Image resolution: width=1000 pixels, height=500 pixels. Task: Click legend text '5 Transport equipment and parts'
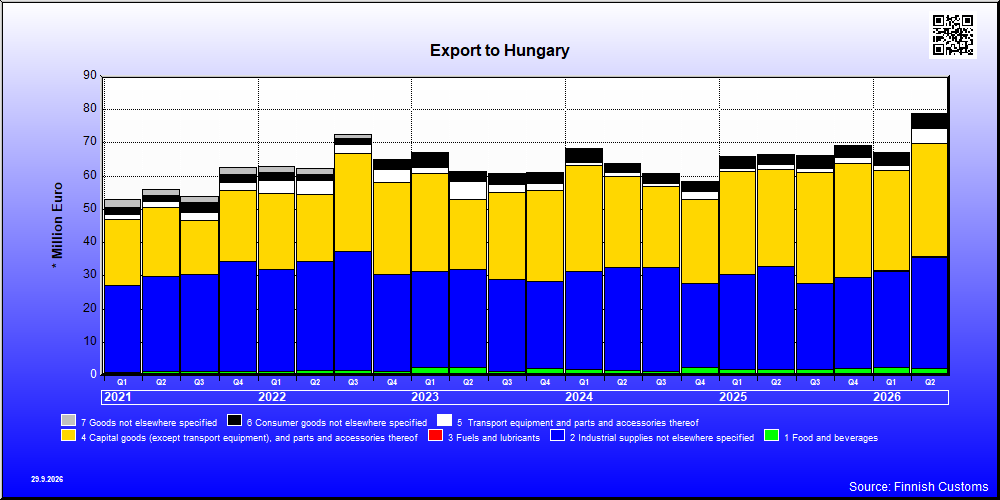[578, 422]
